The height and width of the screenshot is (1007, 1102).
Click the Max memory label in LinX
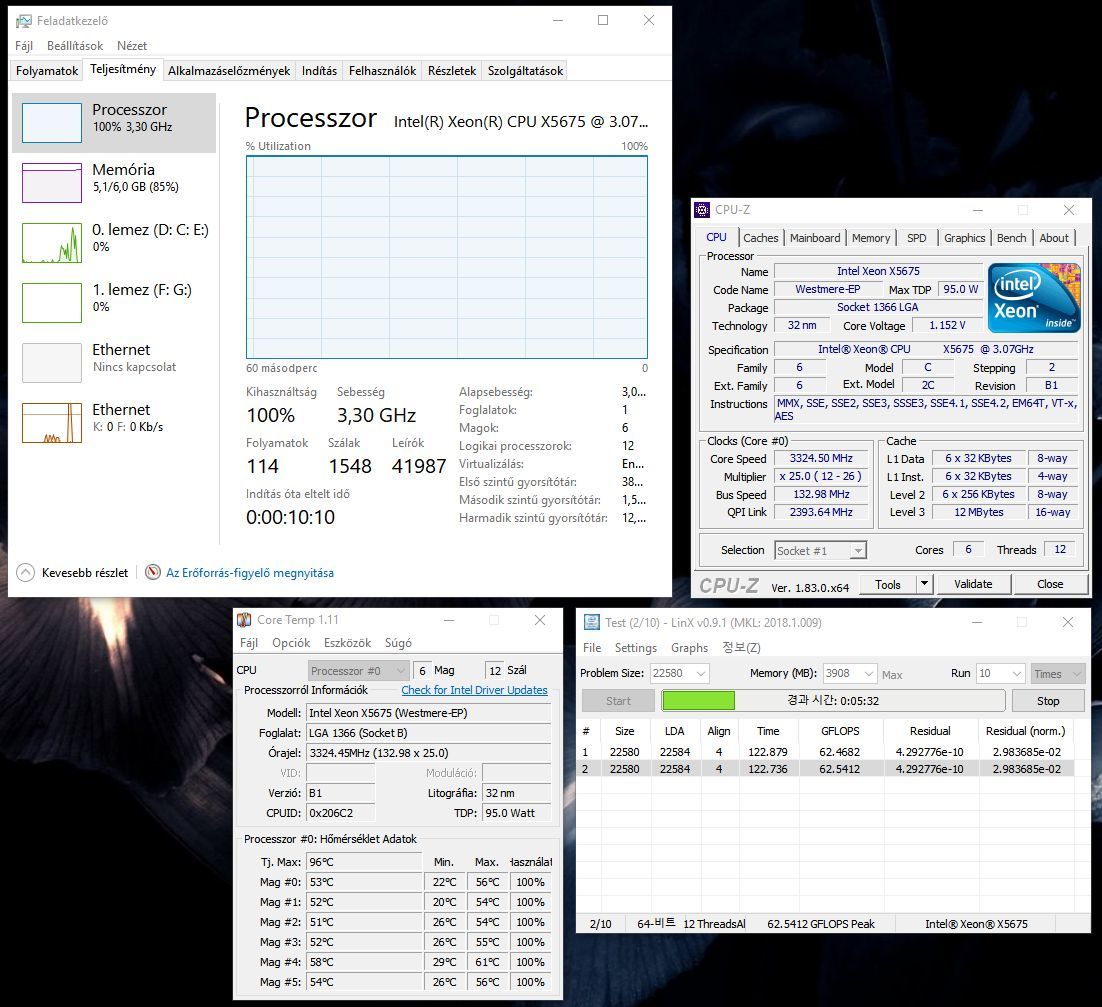[892, 675]
